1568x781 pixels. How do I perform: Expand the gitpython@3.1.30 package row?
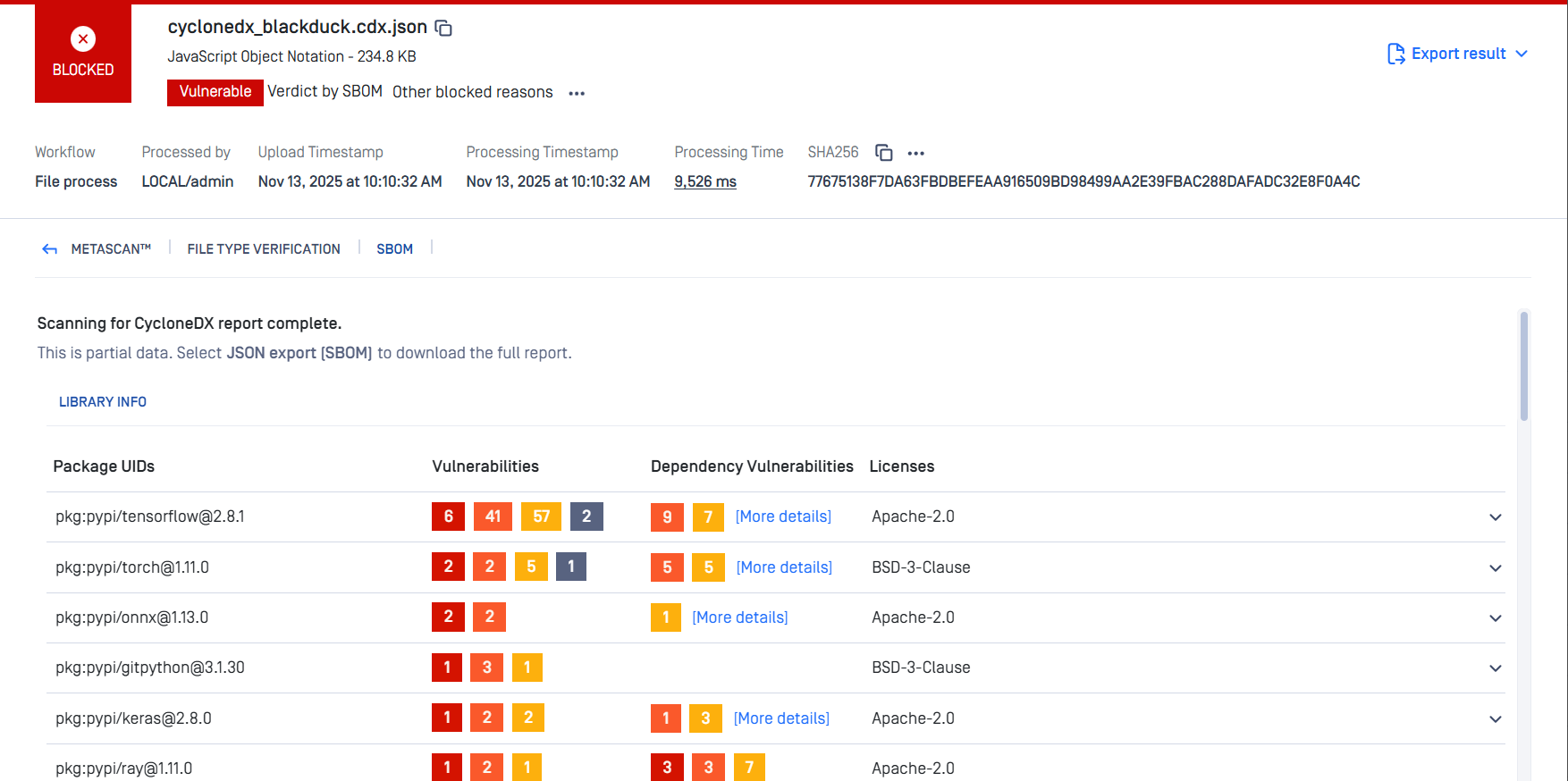pyautogui.click(x=1495, y=668)
